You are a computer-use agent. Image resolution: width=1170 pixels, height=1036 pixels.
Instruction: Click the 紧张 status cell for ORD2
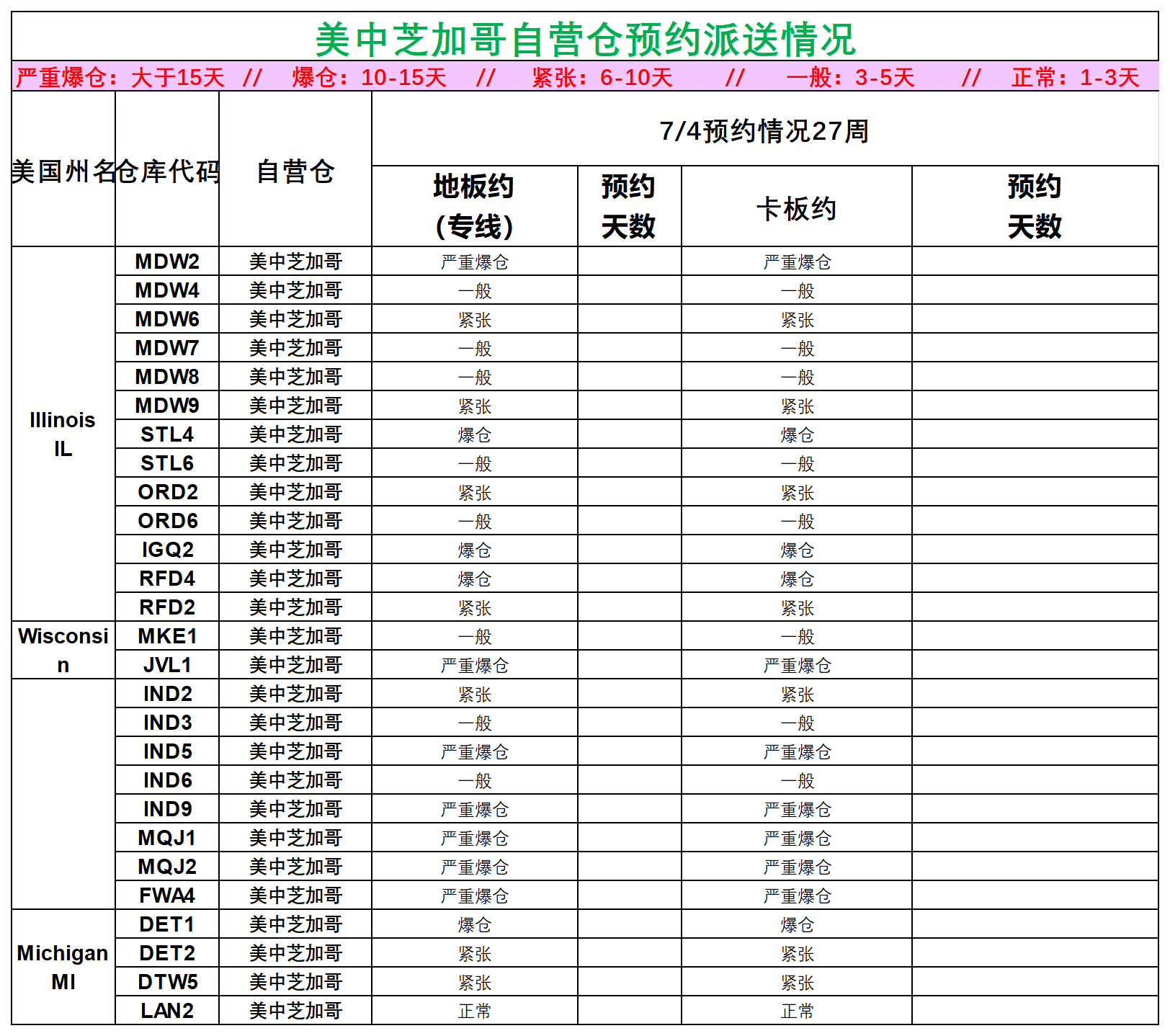(475, 491)
